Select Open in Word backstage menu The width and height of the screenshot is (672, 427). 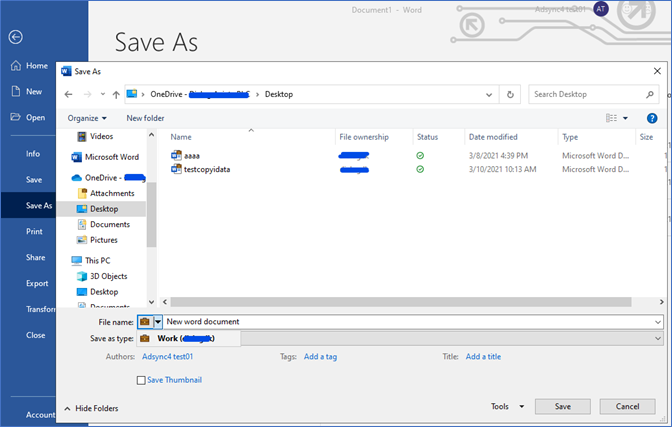pos(28,117)
